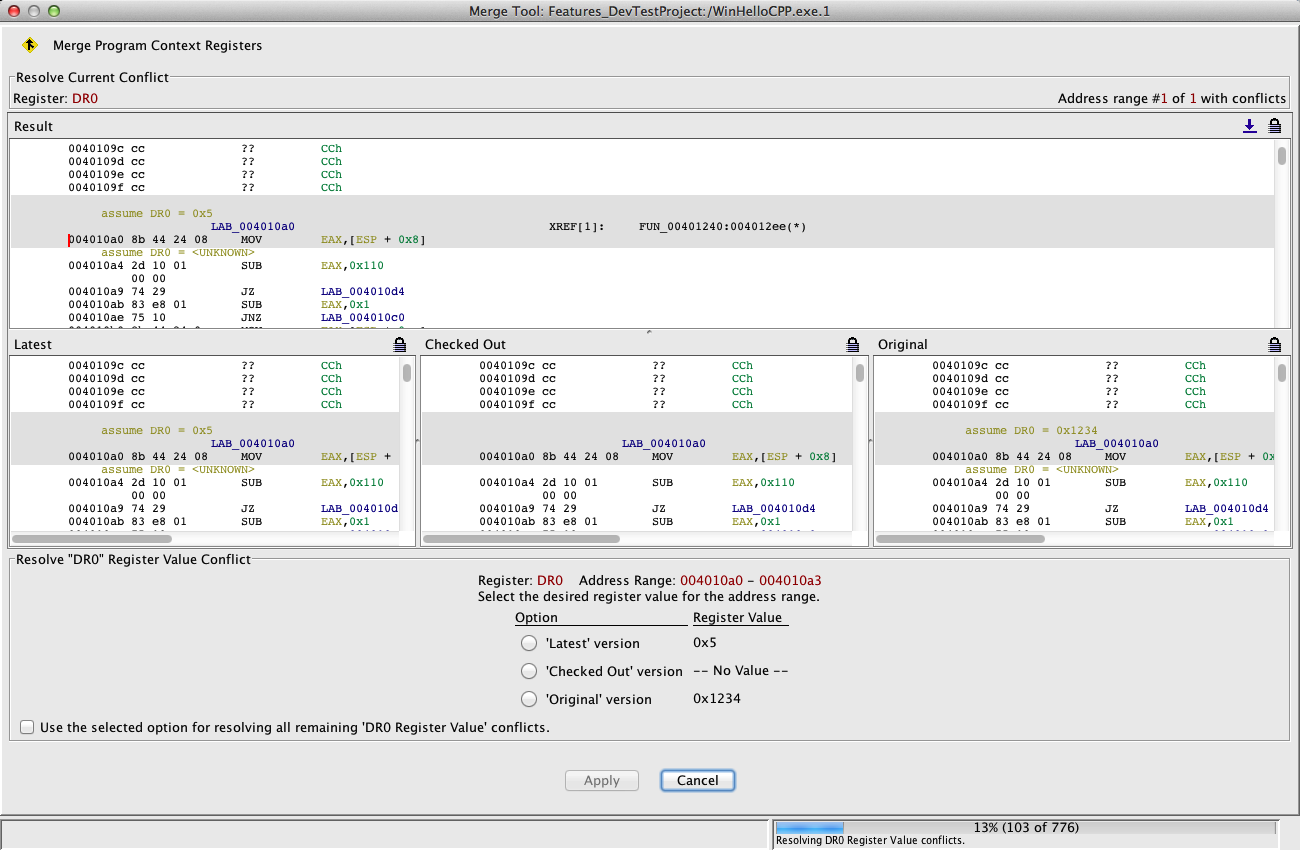Pick the 'Original' version radio button
Viewport: 1300px width, 850px height.
pyautogui.click(x=529, y=699)
